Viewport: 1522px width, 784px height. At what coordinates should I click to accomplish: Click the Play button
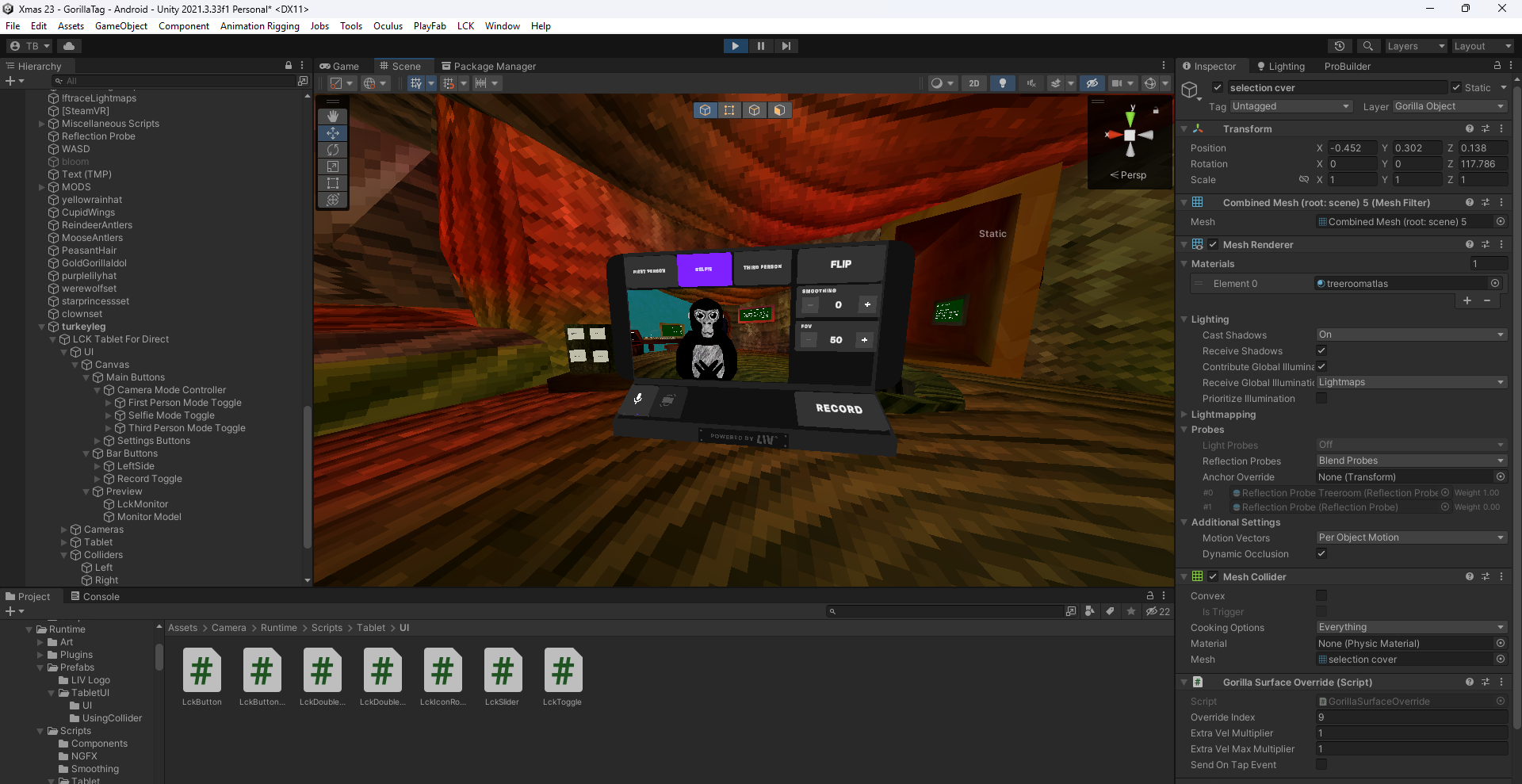point(736,46)
